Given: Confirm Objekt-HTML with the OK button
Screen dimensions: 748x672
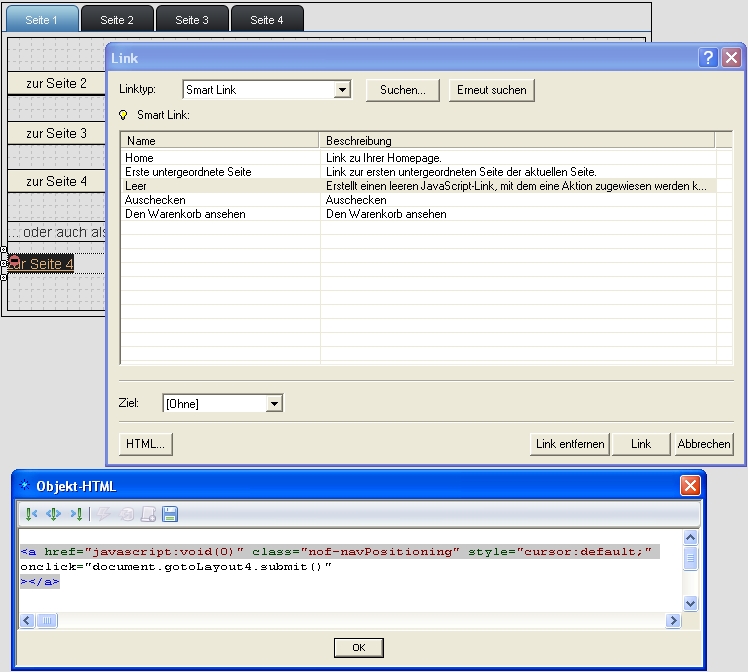Looking at the screenshot, I should 358,648.
